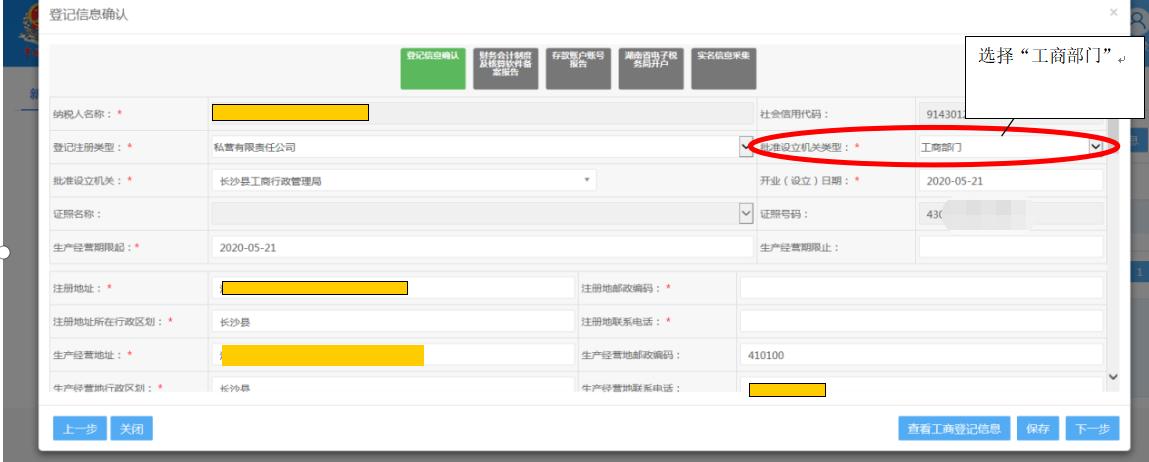Click the 注册地联系电话 input field
Viewport: 1149px width, 462px height.
(921, 321)
